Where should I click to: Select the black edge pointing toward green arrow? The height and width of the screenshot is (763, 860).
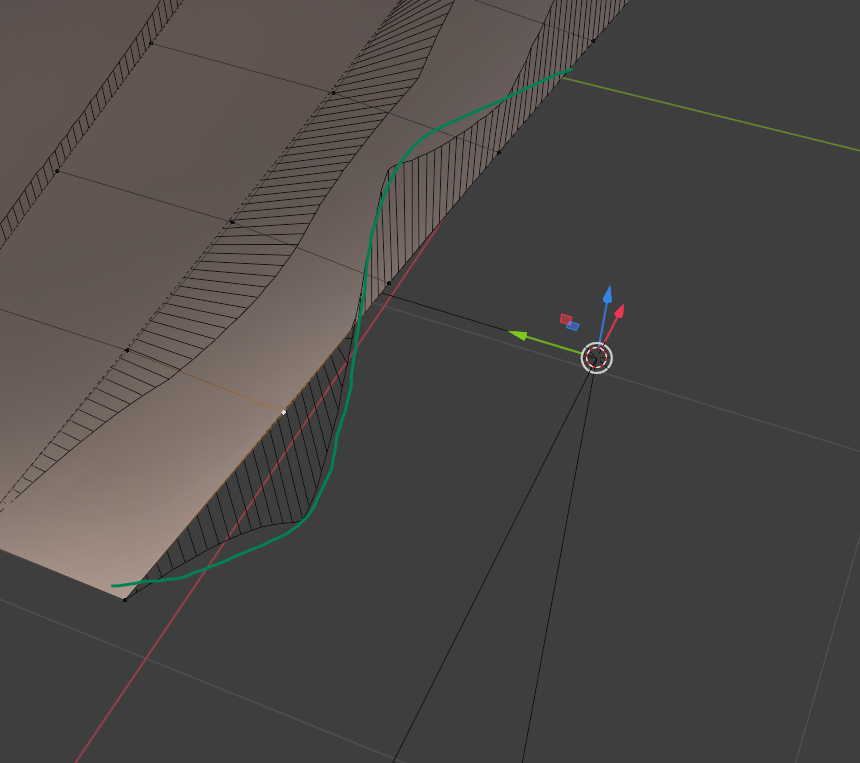coord(450,307)
